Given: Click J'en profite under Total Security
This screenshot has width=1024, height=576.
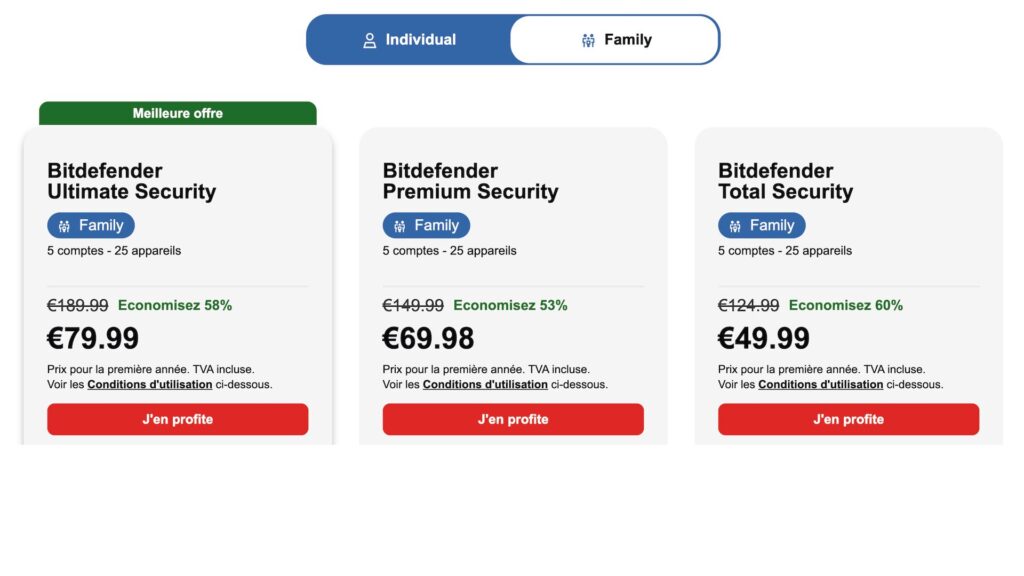Looking at the screenshot, I should click(x=847, y=419).
